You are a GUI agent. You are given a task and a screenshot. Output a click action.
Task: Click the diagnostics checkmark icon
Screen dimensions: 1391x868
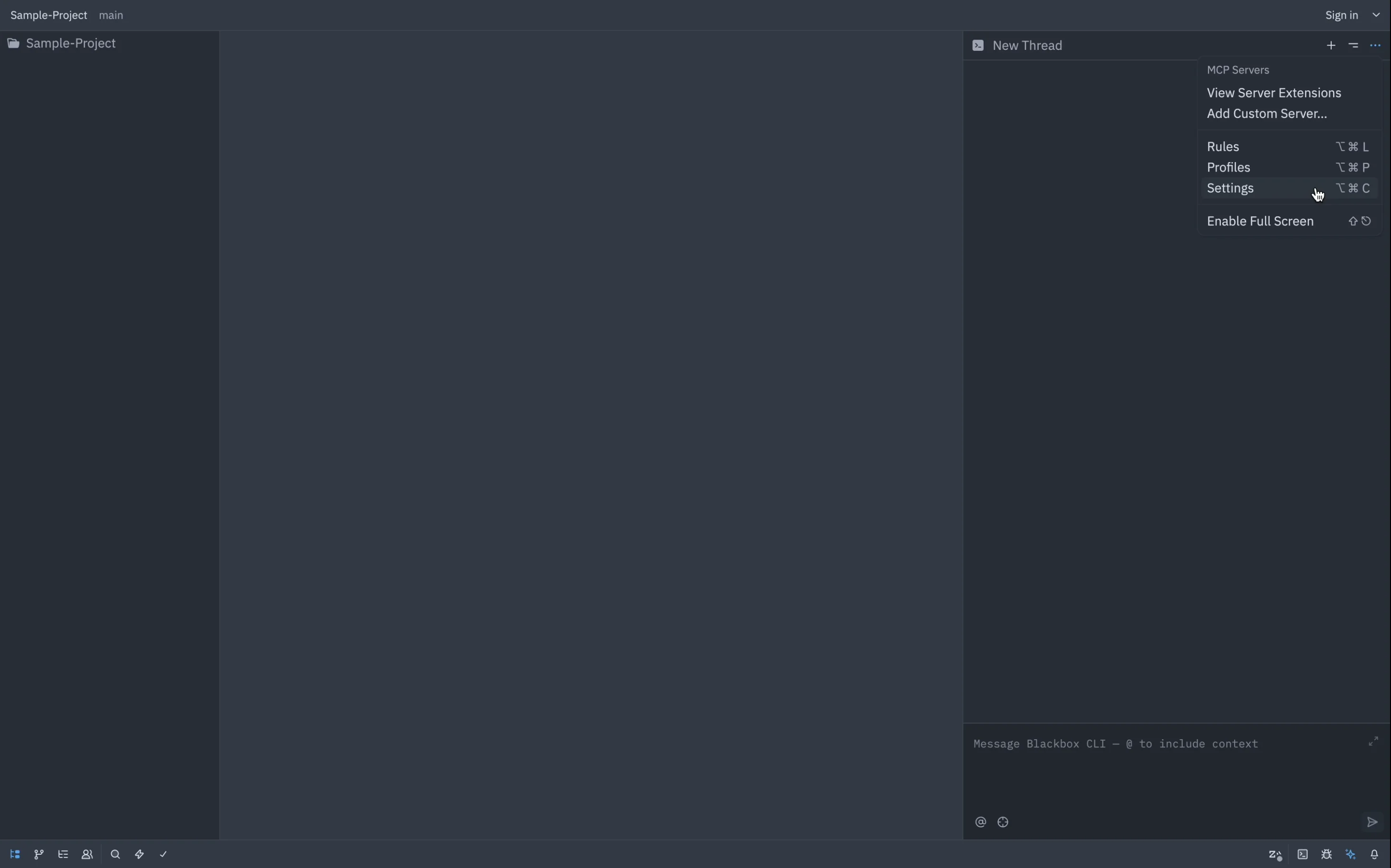pos(164,854)
